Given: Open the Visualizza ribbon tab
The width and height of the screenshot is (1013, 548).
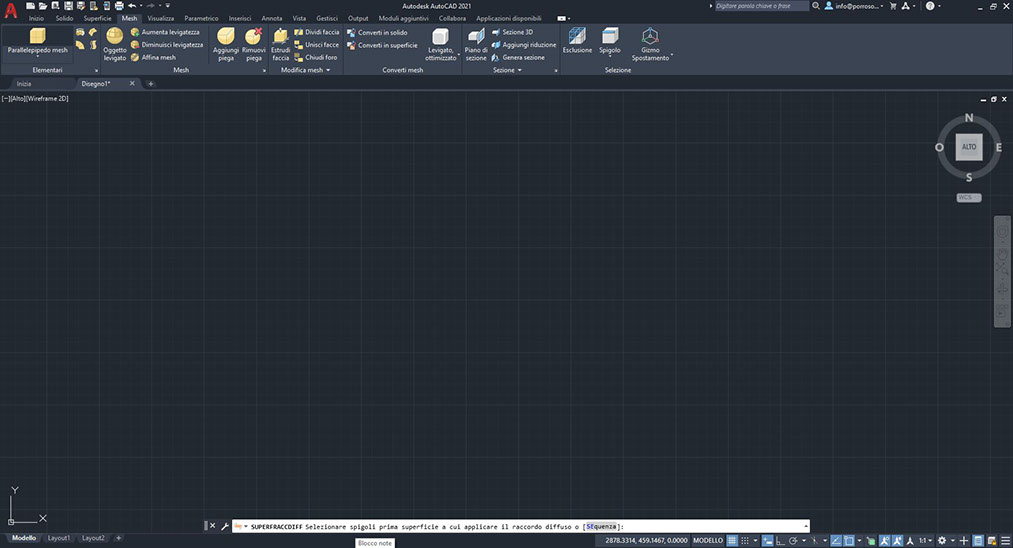Looking at the screenshot, I should [160, 18].
